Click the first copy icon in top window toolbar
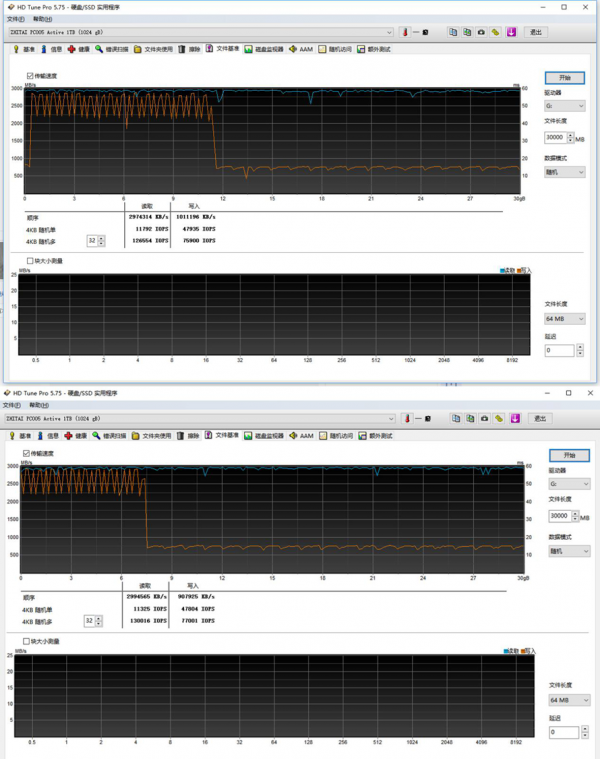The width and height of the screenshot is (600, 759). point(453,32)
